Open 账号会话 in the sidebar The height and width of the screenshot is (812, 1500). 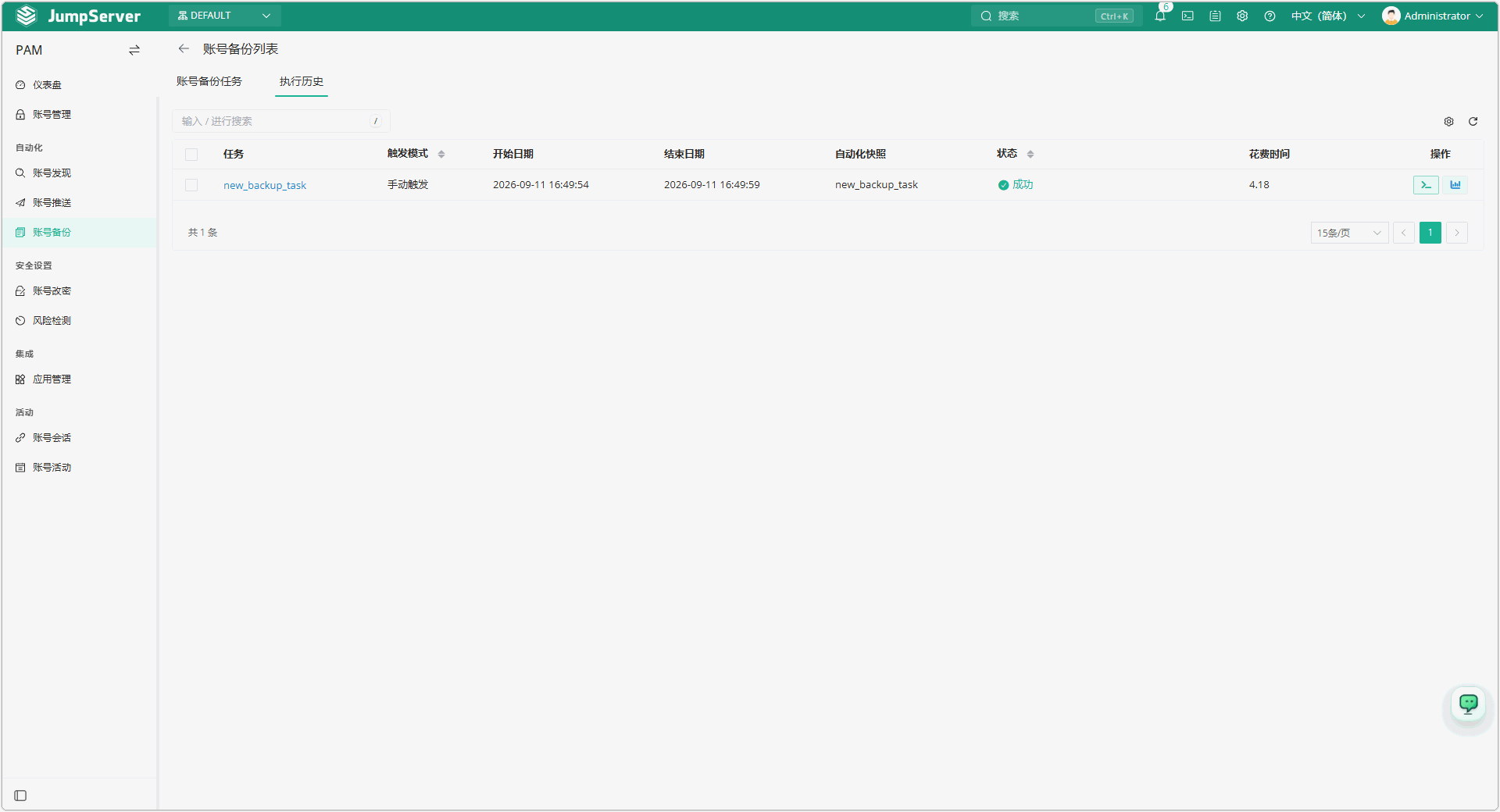pyautogui.click(x=79, y=438)
